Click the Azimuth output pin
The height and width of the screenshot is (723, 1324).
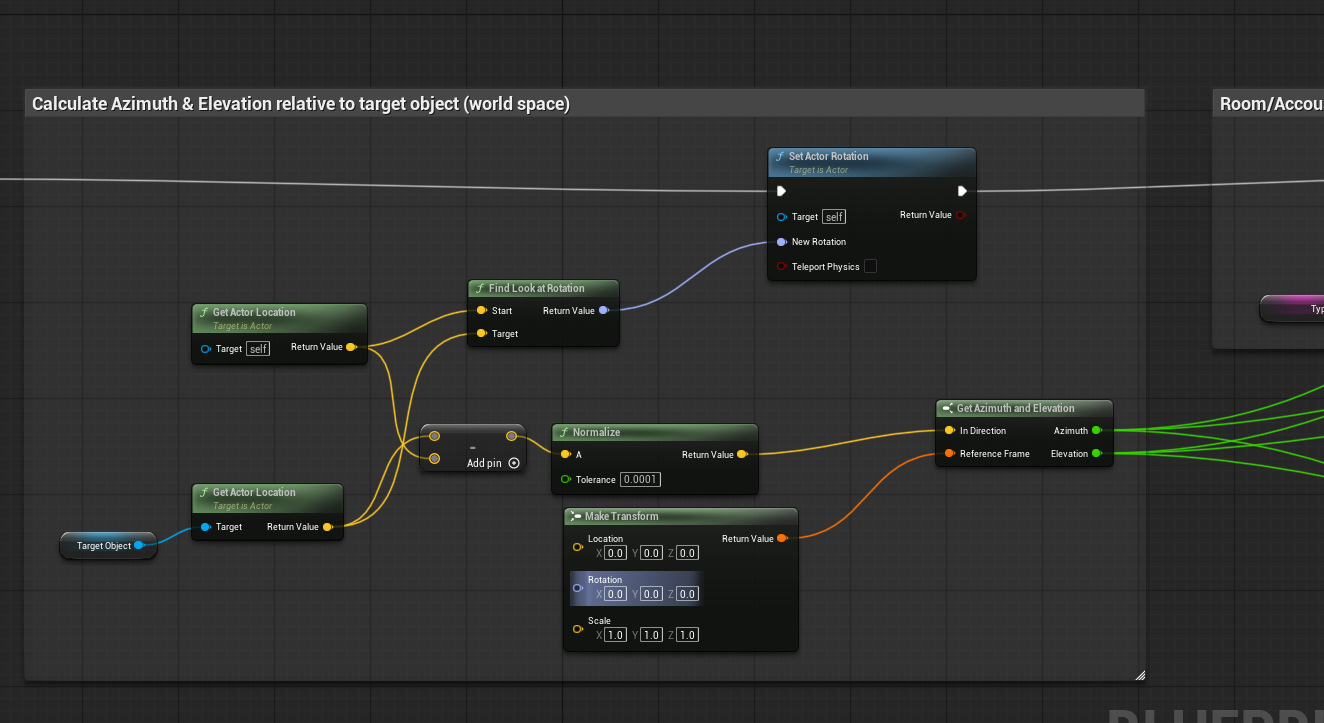point(1097,430)
